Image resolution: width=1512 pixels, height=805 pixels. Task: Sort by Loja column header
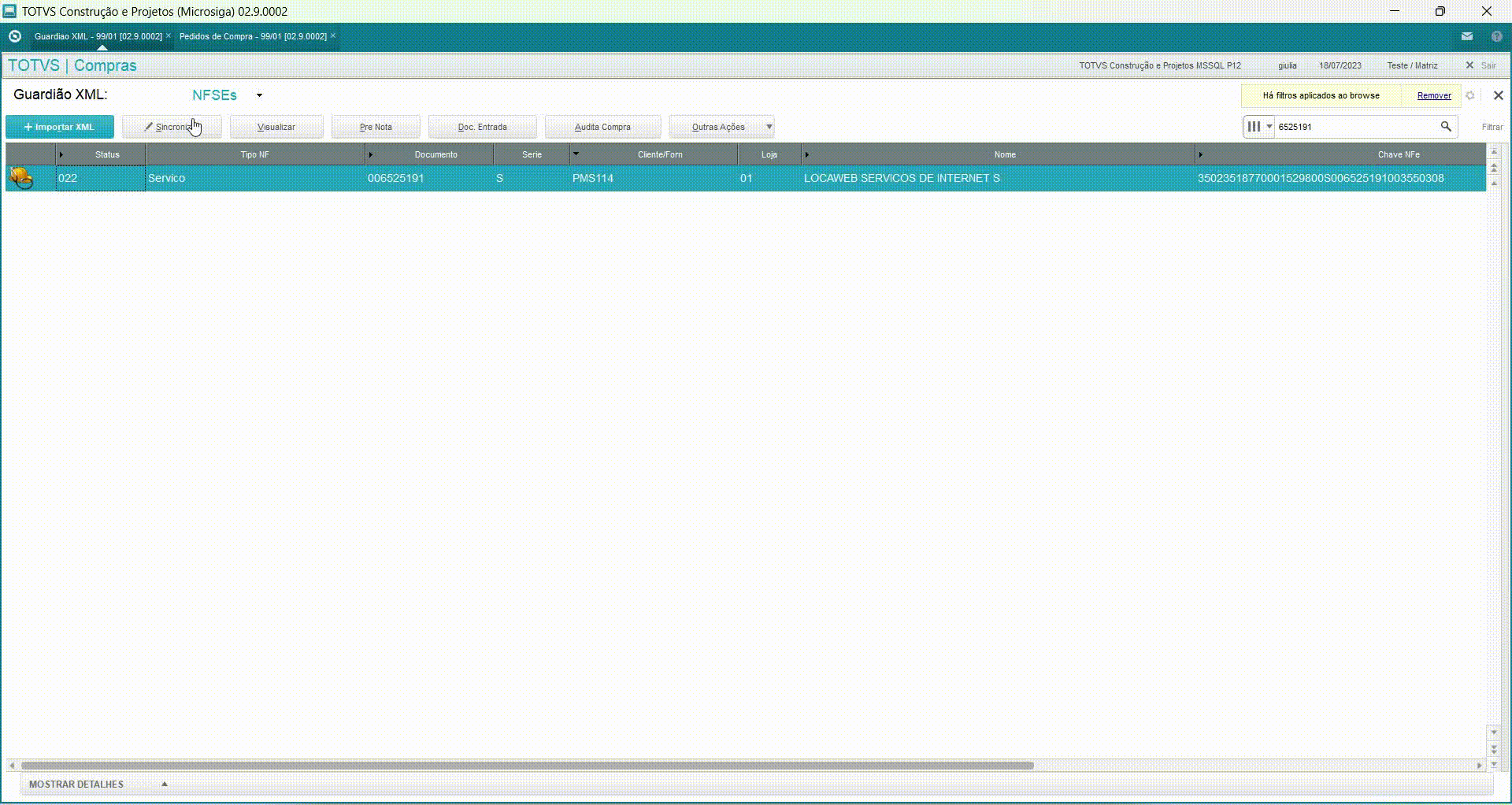click(x=769, y=154)
